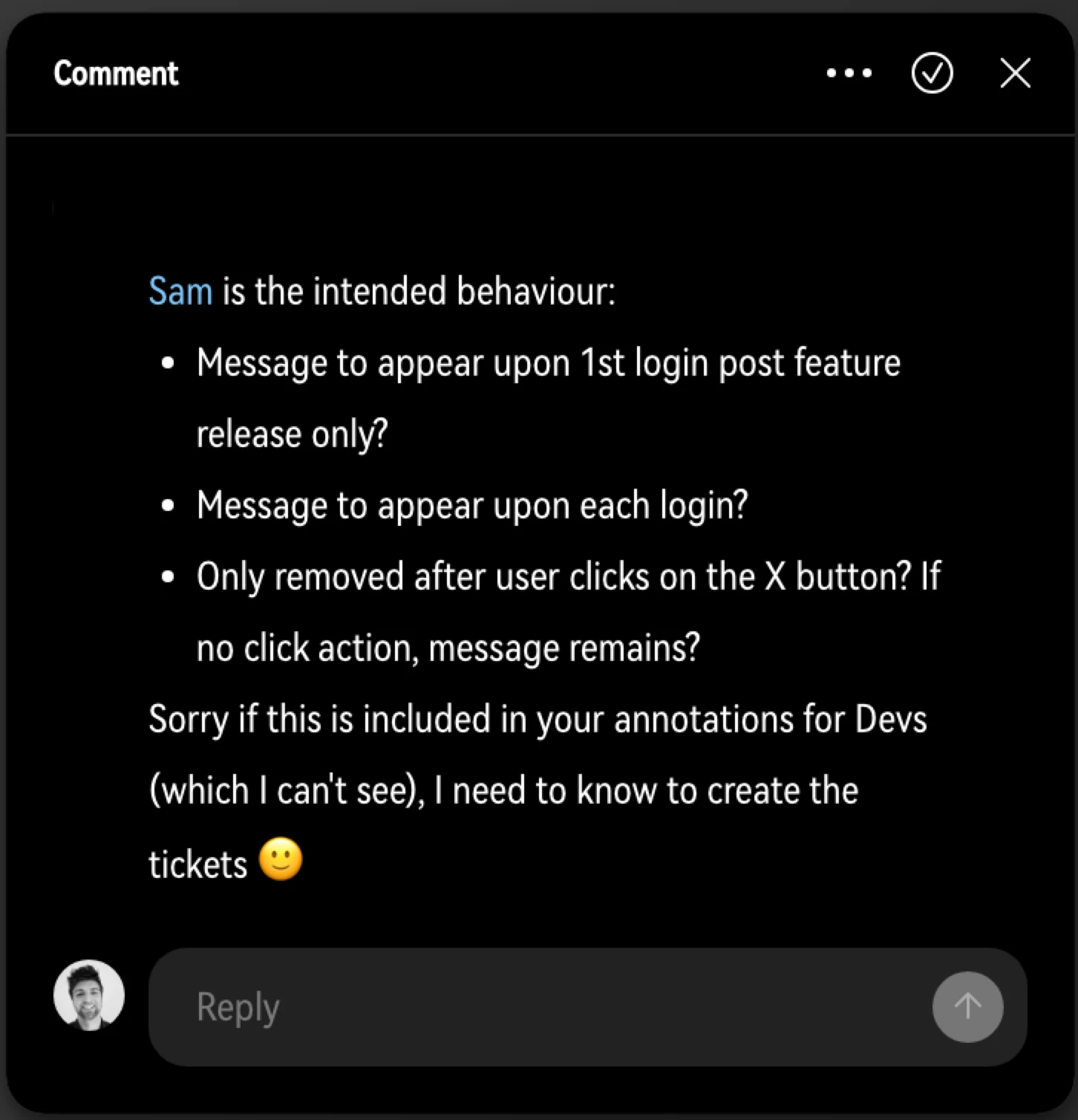Select the "1st login post feature" bullet line
This screenshot has height=1120, width=1078.
549,363
